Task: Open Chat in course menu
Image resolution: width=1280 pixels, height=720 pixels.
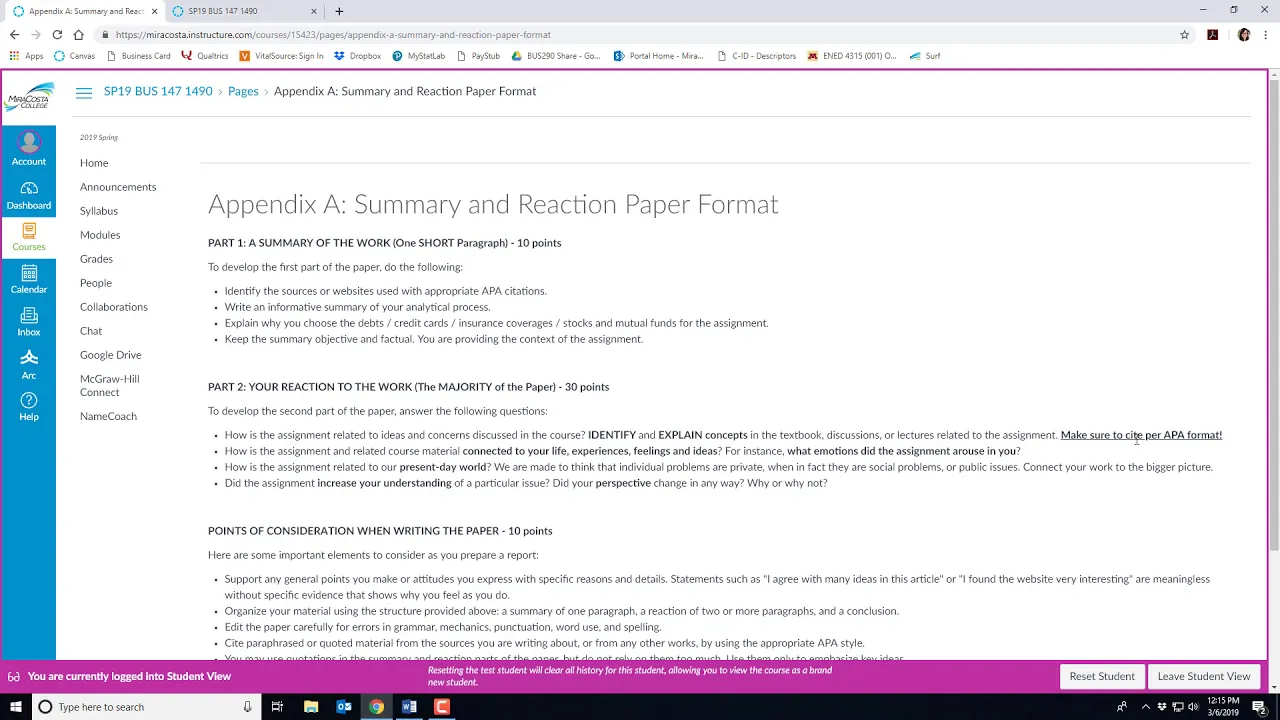Action: (91, 331)
